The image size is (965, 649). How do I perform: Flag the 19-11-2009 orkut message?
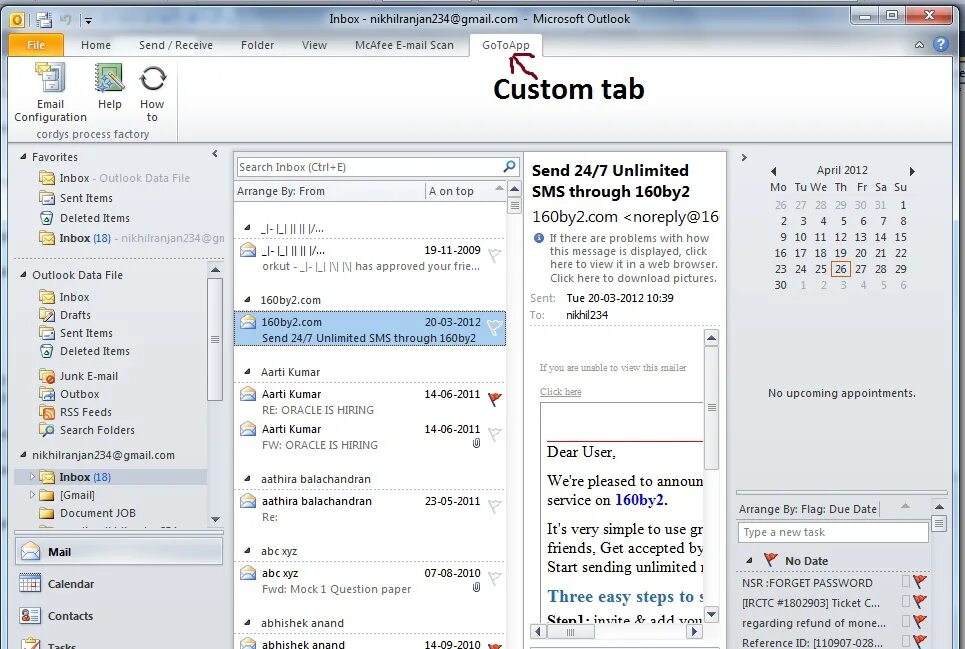(495, 255)
